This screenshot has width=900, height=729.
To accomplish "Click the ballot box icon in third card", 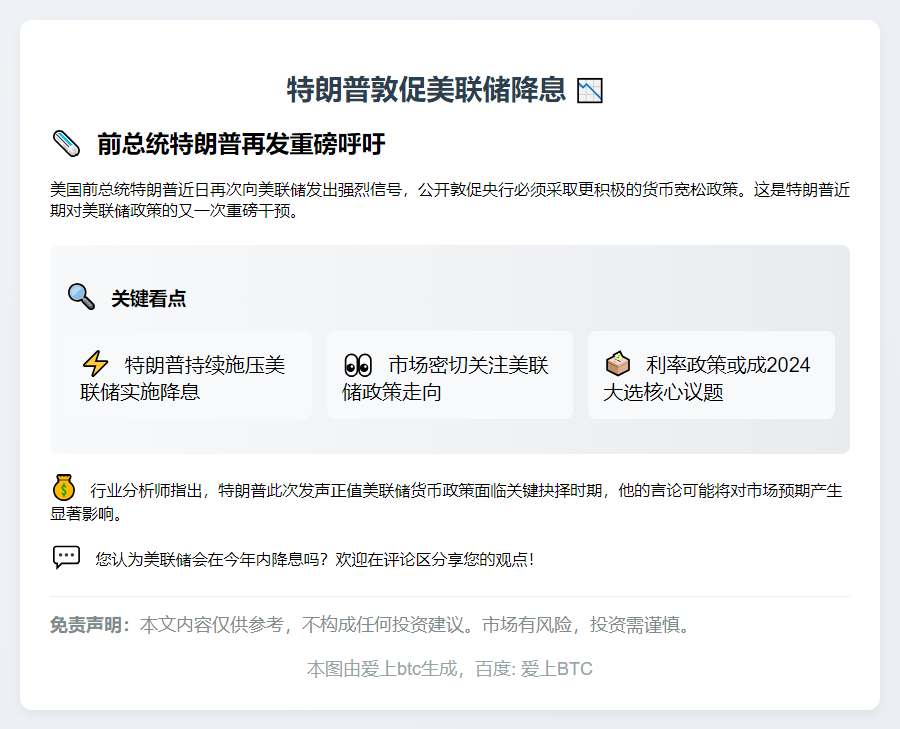I will point(618,363).
